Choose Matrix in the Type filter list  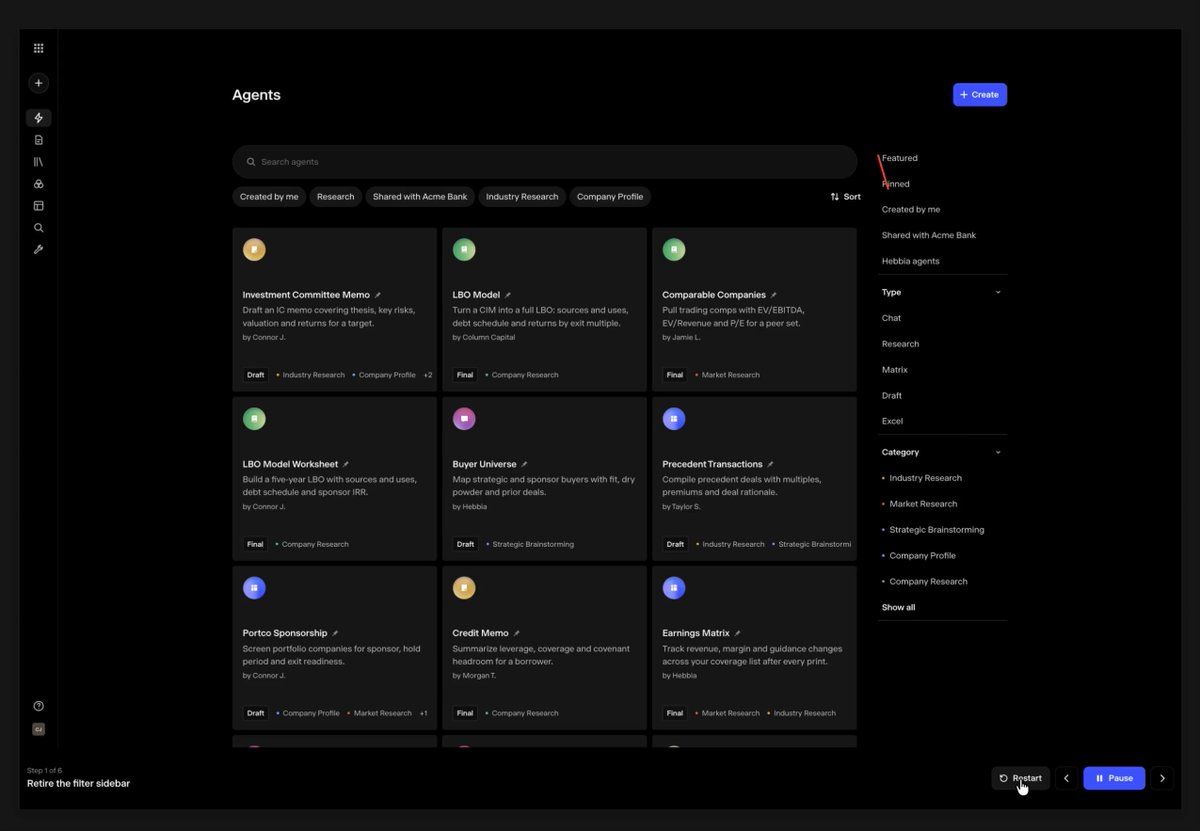pyautogui.click(x=894, y=370)
